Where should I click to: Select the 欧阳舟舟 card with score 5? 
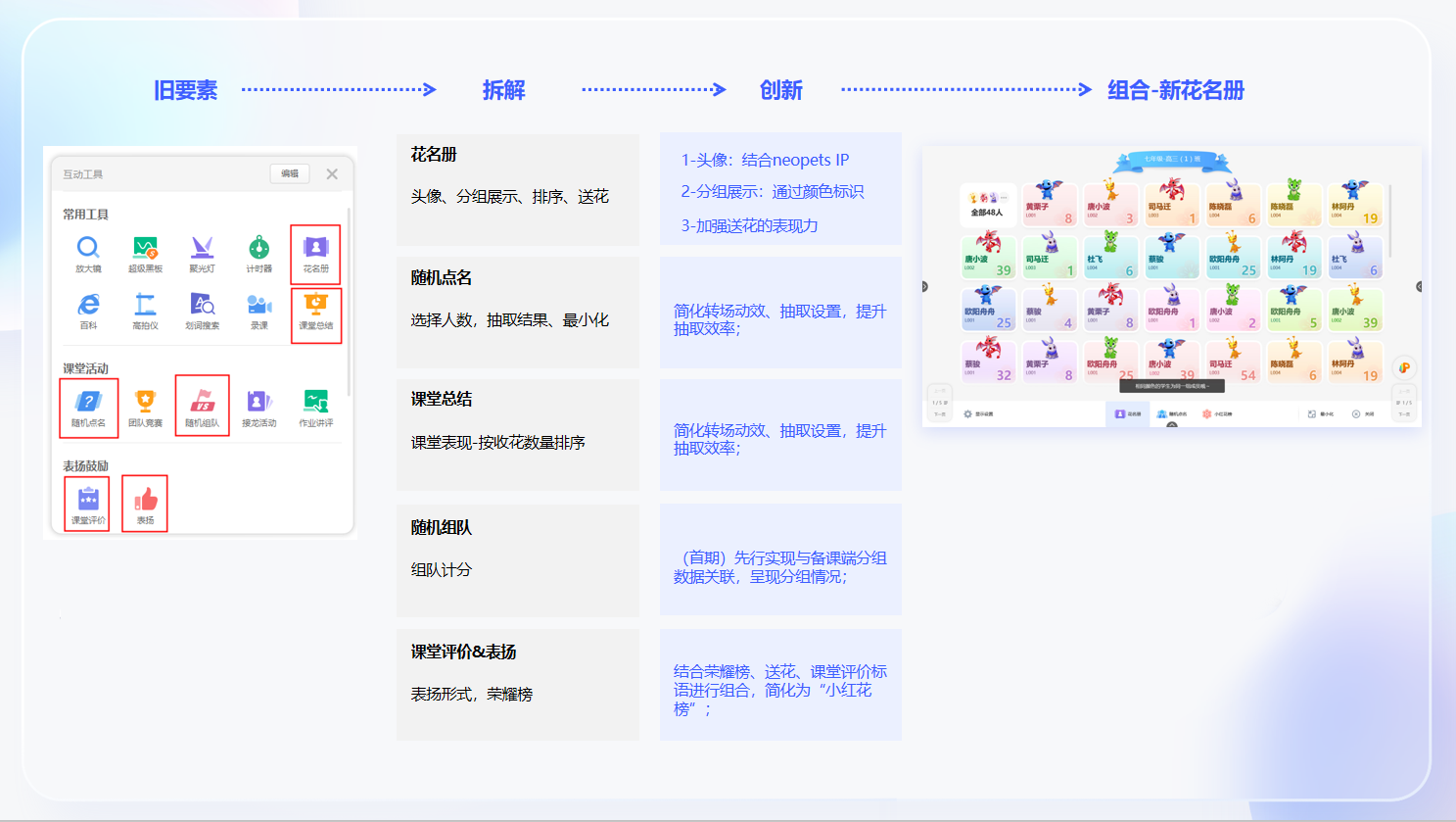click(1293, 310)
